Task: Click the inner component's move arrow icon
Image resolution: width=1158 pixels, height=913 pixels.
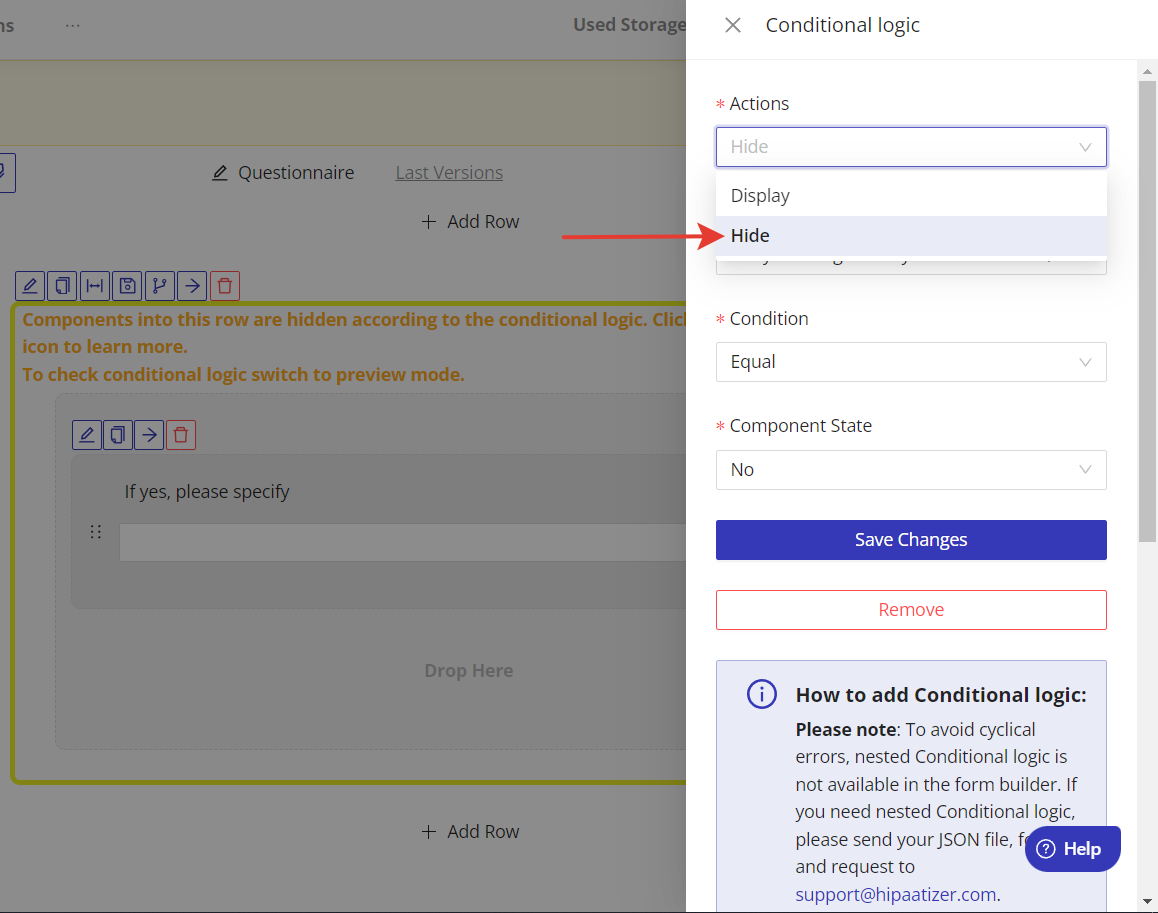Action: coord(149,435)
